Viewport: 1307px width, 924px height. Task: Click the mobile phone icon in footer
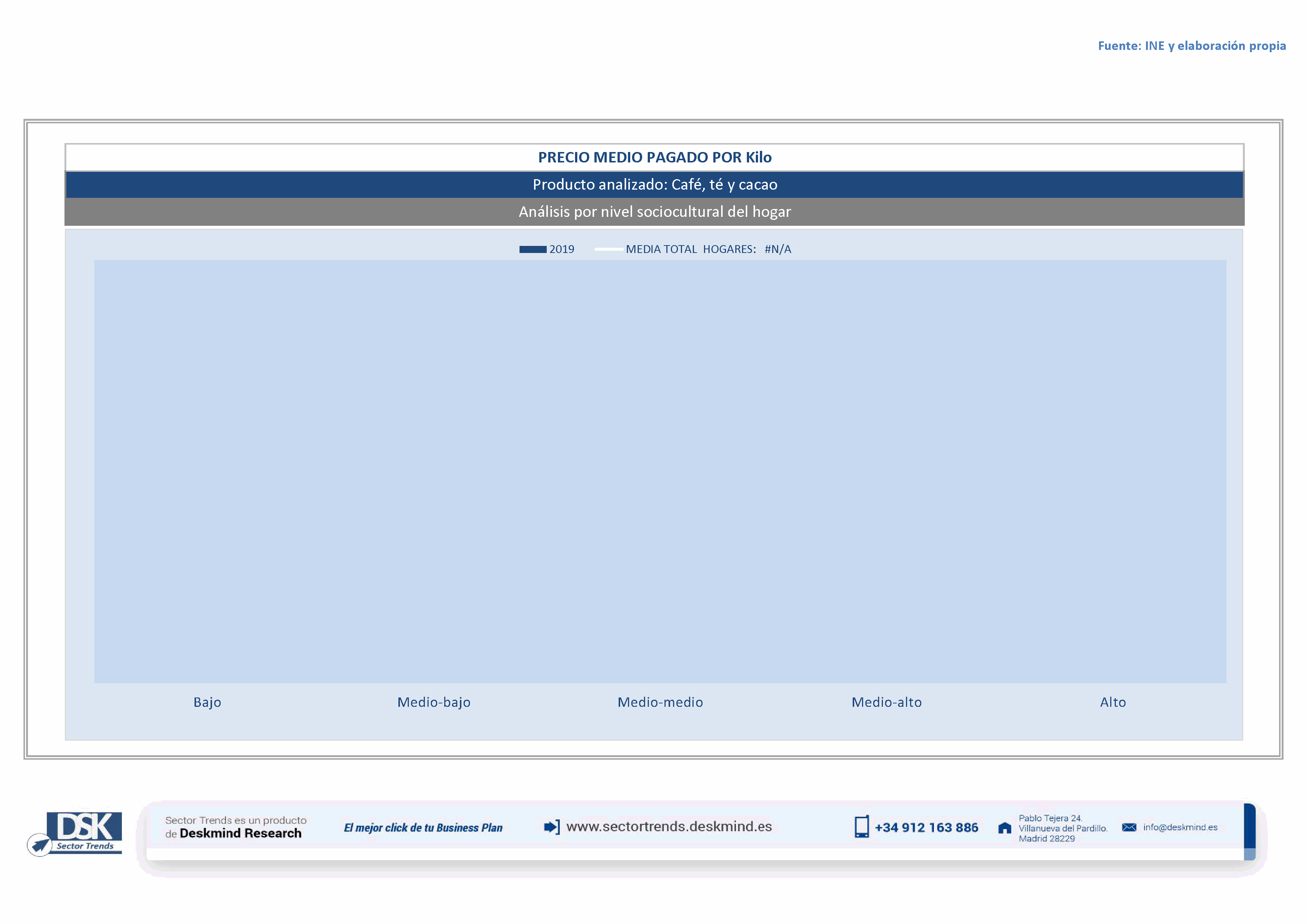(x=861, y=827)
